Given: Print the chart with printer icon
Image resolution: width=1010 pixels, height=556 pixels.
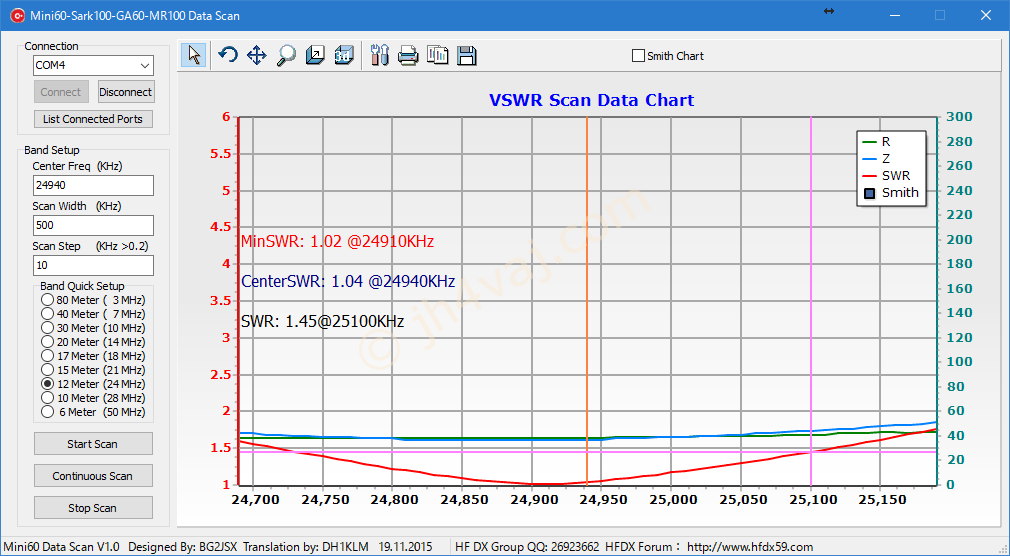Looking at the screenshot, I should tap(408, 55).
